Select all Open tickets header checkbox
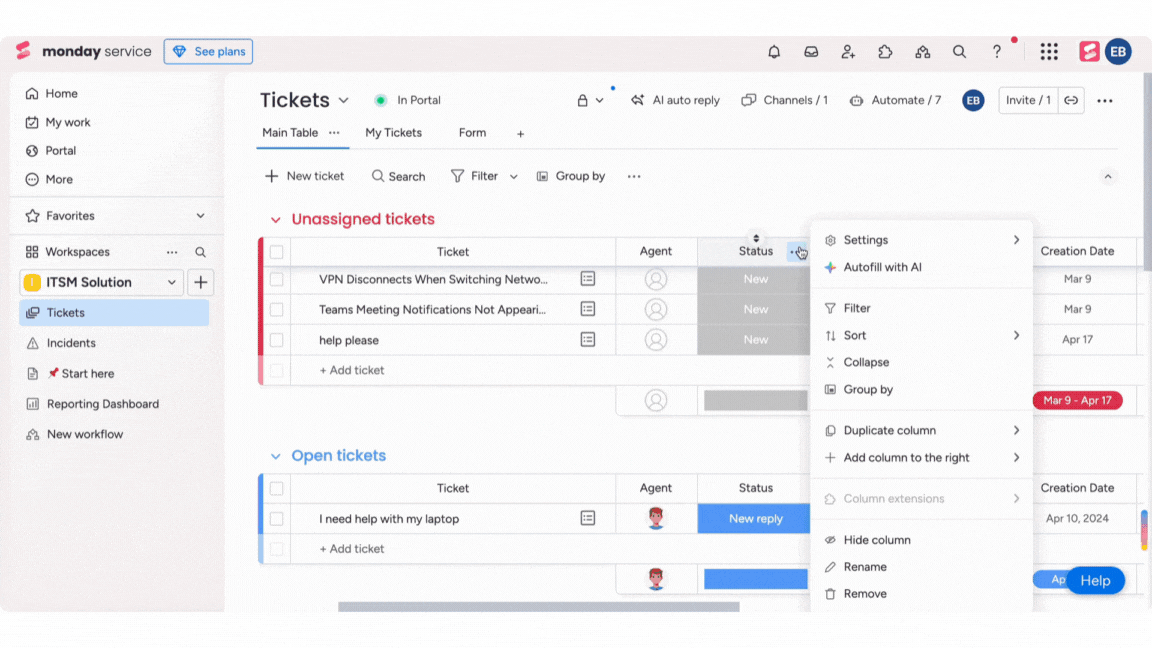Screen dimensions: 1152x648 click(x=276, y=489)
